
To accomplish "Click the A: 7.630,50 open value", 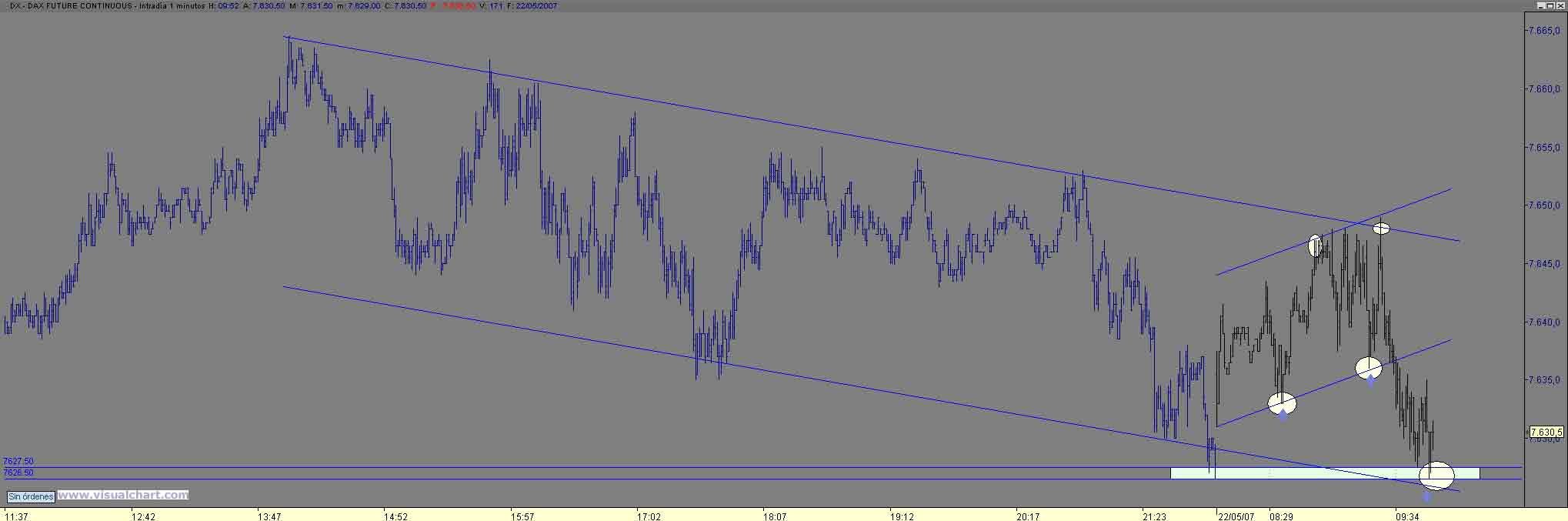I will (264, 5).
